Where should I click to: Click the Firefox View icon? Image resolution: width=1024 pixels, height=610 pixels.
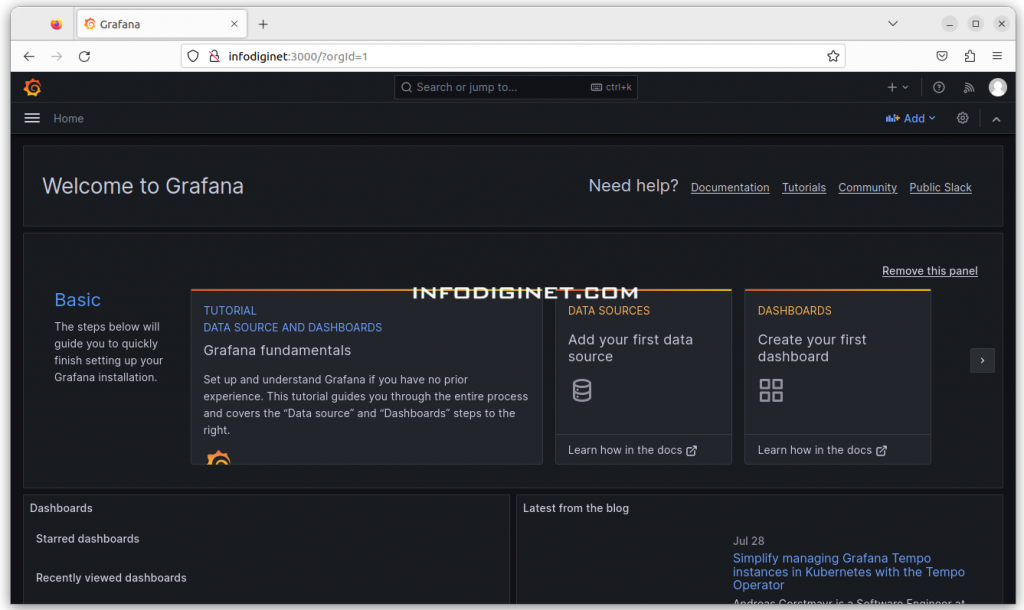(x=56, y=24)
